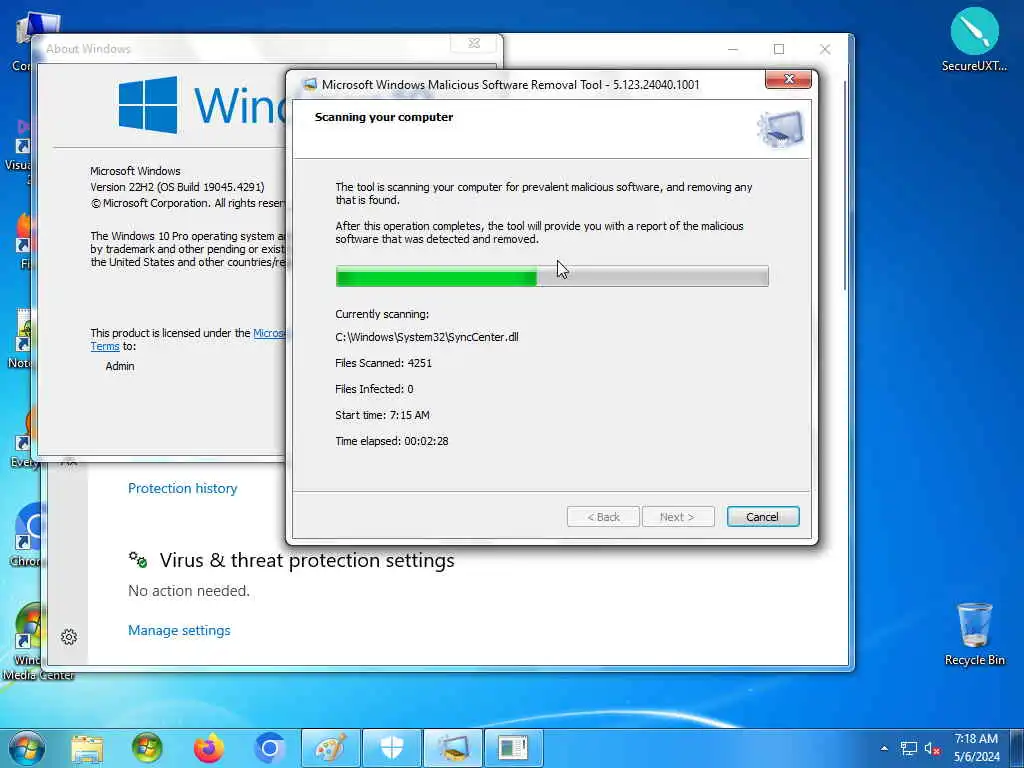
Task: Minimize the Windows Security window
Action: [x=733, y=49]
